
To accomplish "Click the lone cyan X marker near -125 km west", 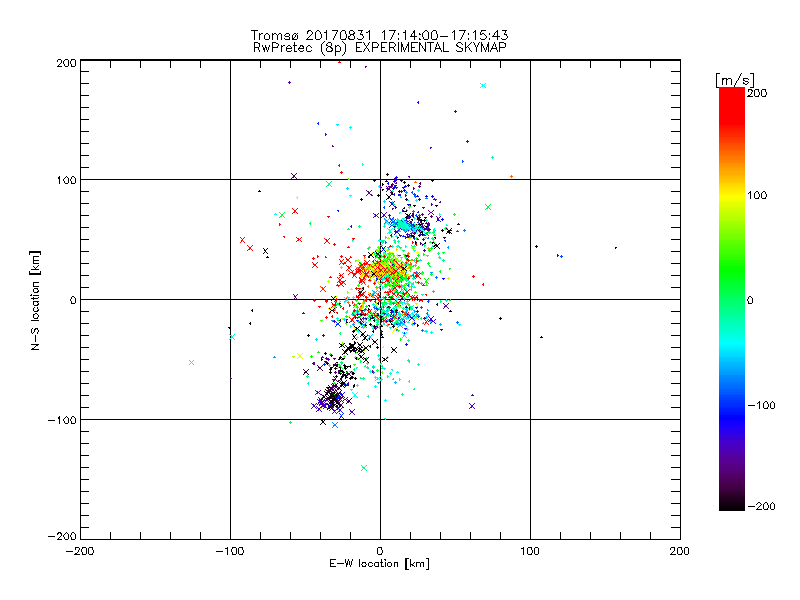I will 191,363.
